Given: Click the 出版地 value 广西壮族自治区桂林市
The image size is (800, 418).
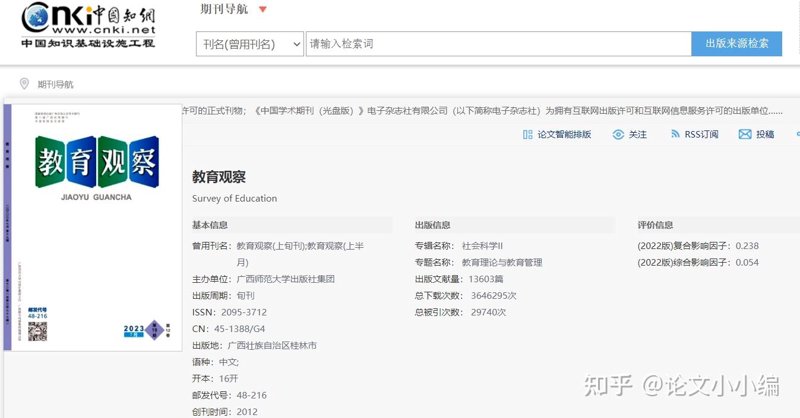Looking at the screenshot, I should (272, 346).
